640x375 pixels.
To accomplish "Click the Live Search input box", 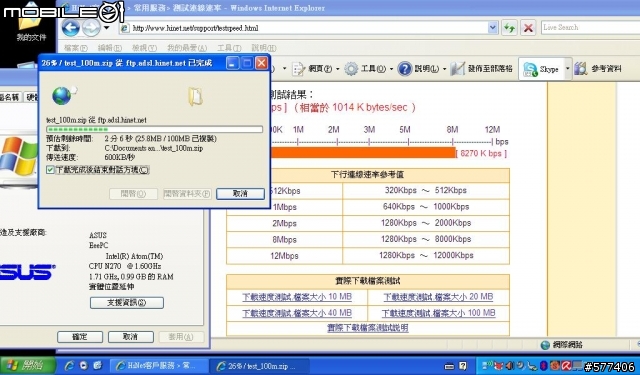I will point(591,28).
